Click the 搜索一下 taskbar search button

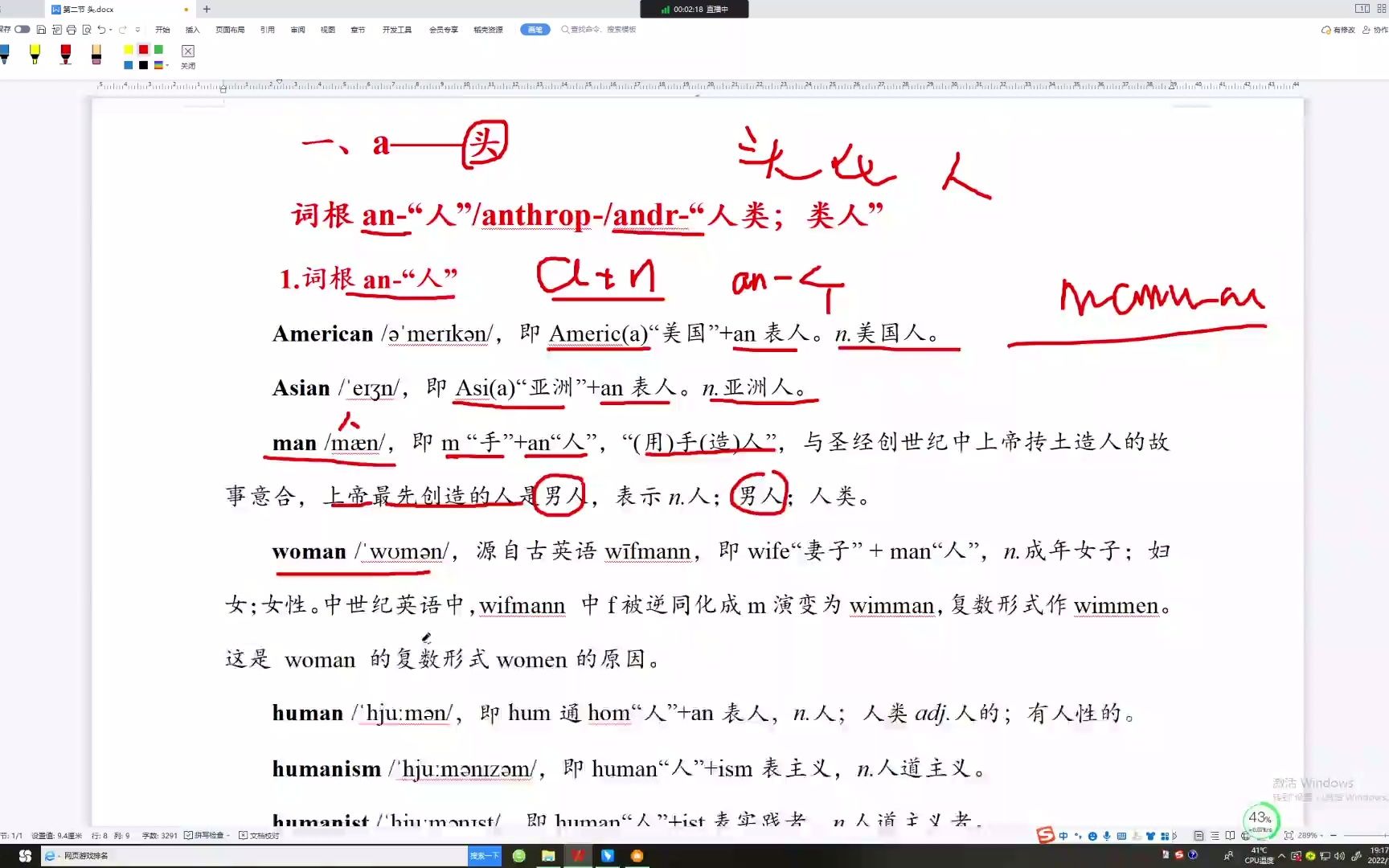point(484,856)
